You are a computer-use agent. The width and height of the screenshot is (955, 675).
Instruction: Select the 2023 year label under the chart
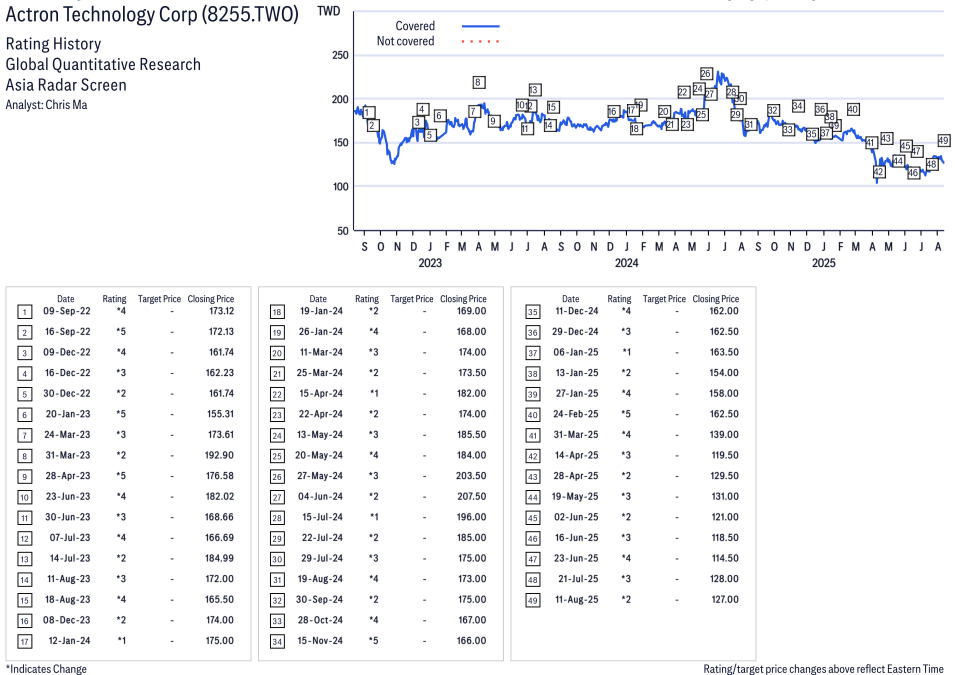(430, 263)
